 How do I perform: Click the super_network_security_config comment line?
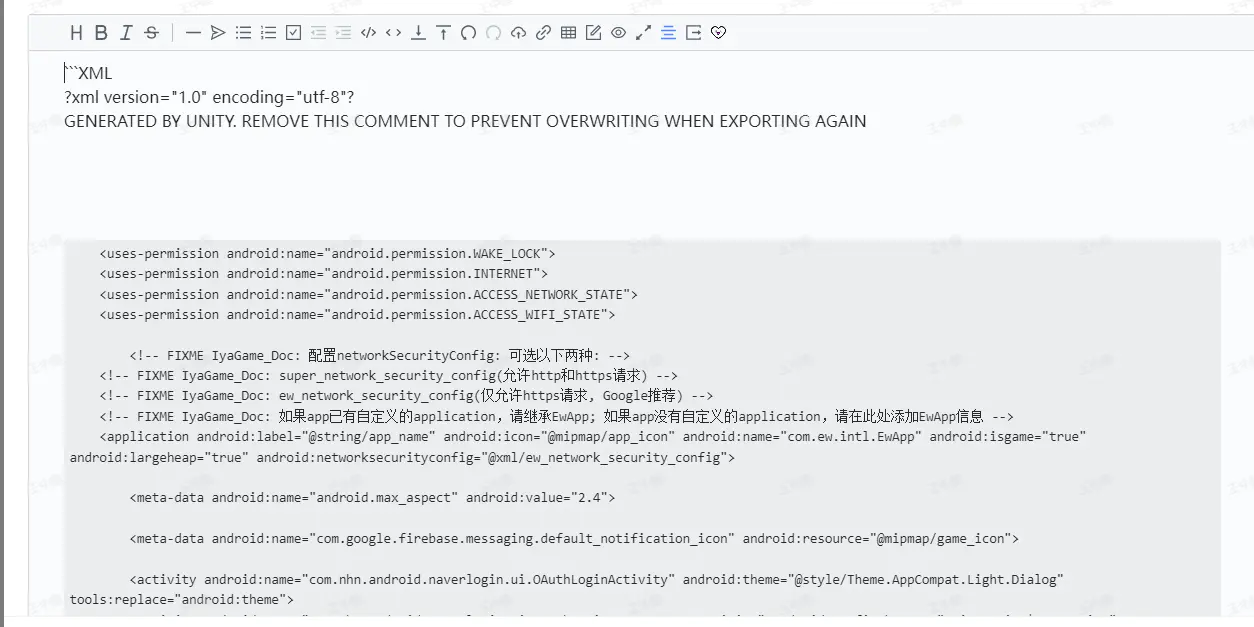[x=388, y=376]
